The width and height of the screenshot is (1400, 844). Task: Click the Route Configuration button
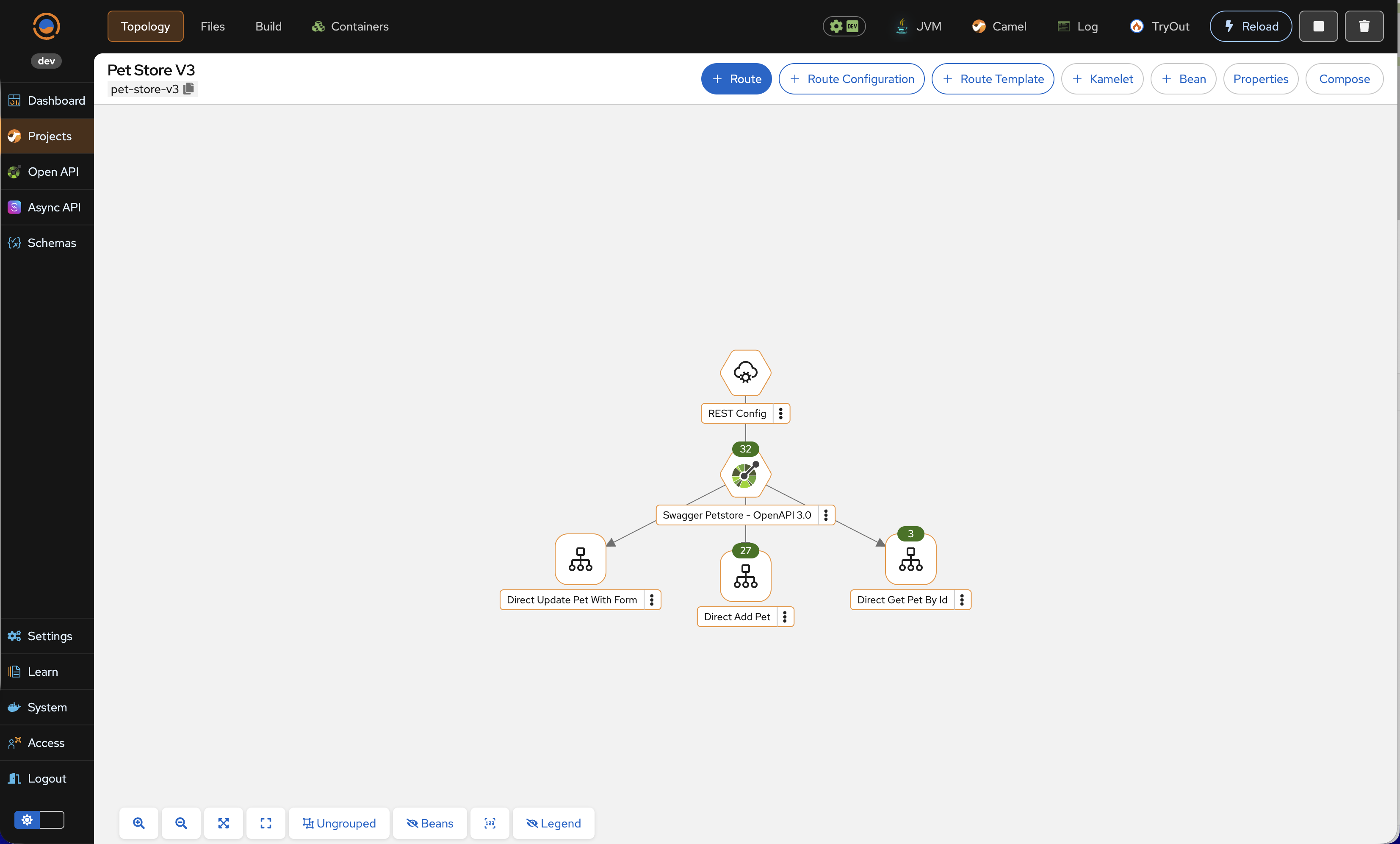[x=851, y=79]
